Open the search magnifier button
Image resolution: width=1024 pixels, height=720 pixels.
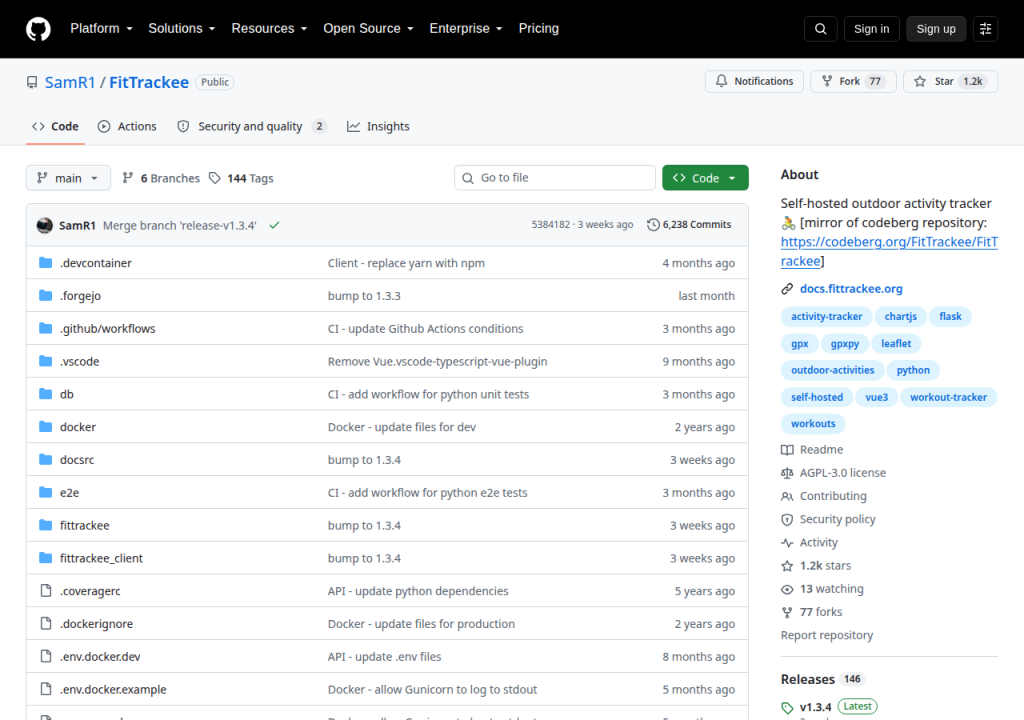[821, 29]
